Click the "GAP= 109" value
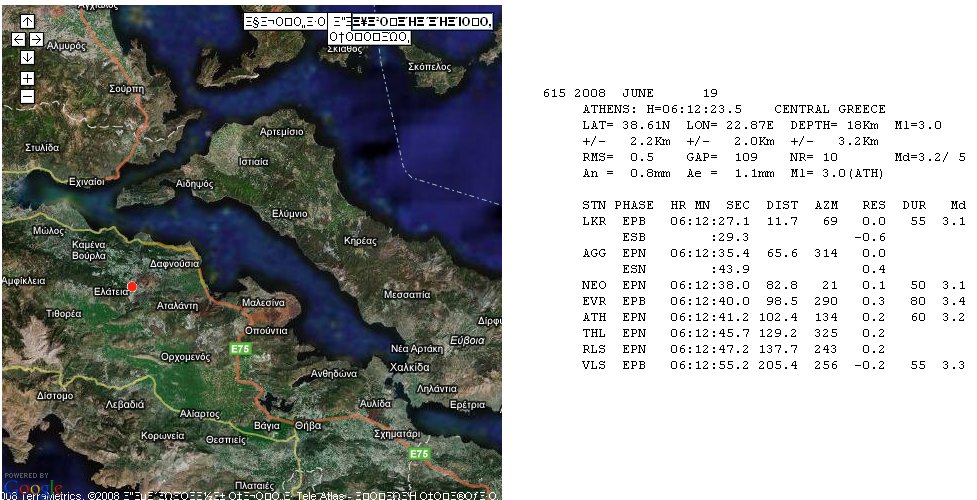Screen dimensions: 977x500 722,157
